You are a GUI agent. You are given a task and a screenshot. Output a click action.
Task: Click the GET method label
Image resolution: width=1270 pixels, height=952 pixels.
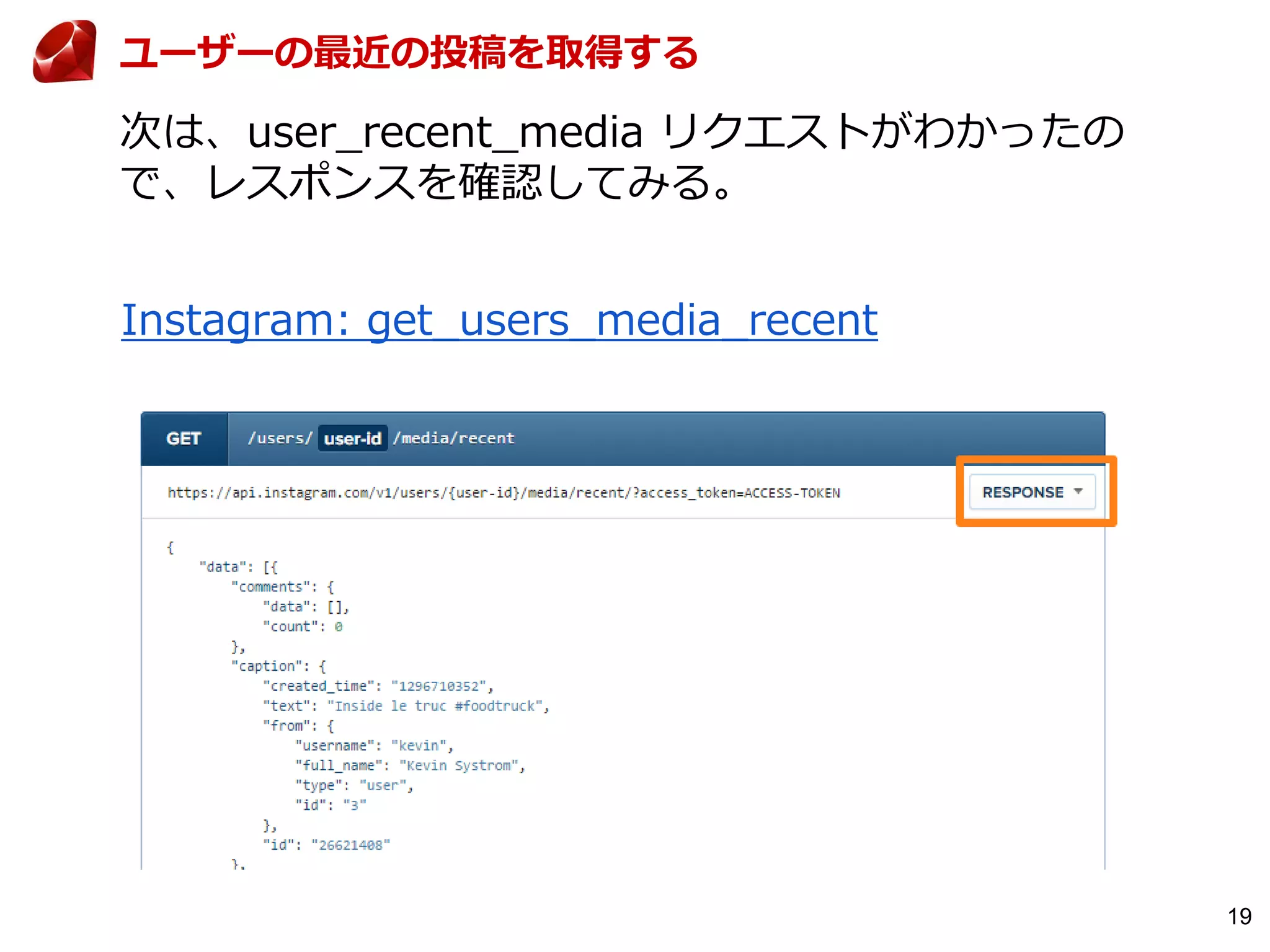184,439
